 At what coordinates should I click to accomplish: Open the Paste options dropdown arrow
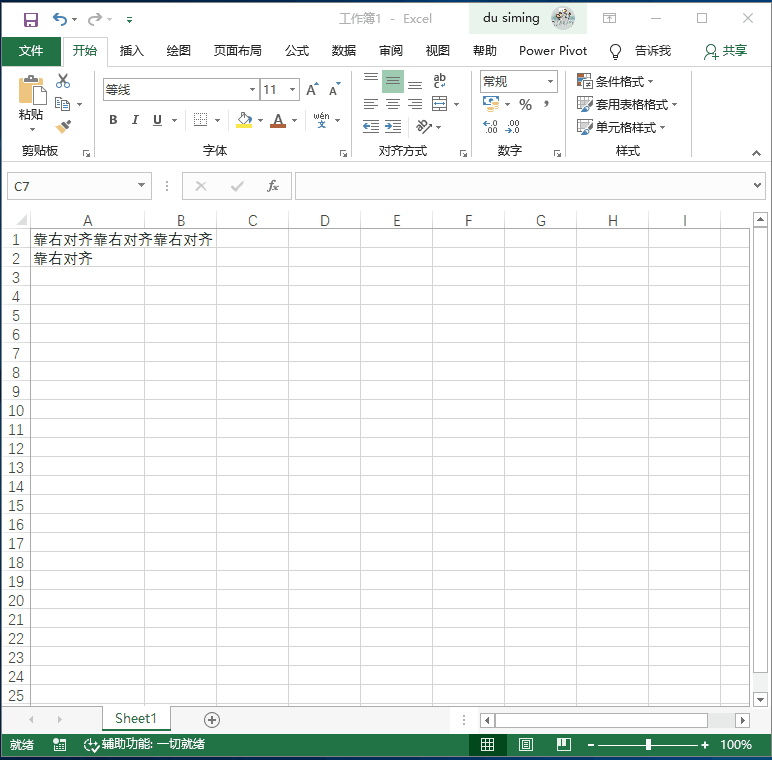click(32, 129)
